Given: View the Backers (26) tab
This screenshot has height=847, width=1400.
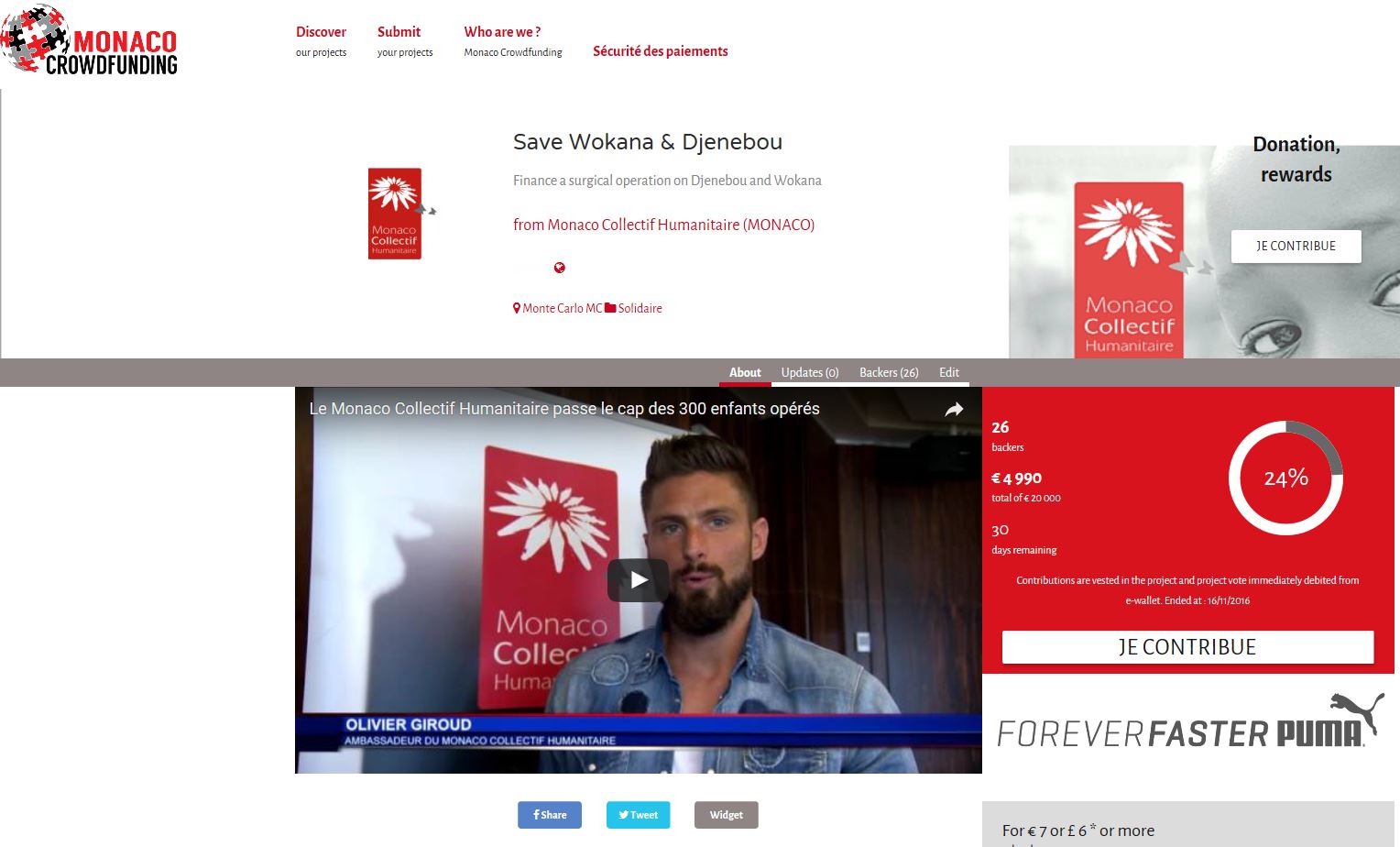Looking at the screenshot, I should pos(889,372).
